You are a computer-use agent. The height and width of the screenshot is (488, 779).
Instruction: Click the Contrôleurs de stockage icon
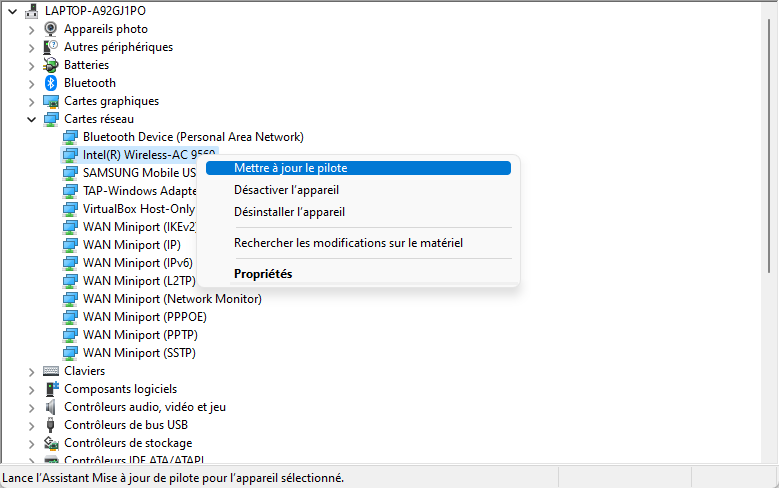pyautogui.click(x=51, y=443)
